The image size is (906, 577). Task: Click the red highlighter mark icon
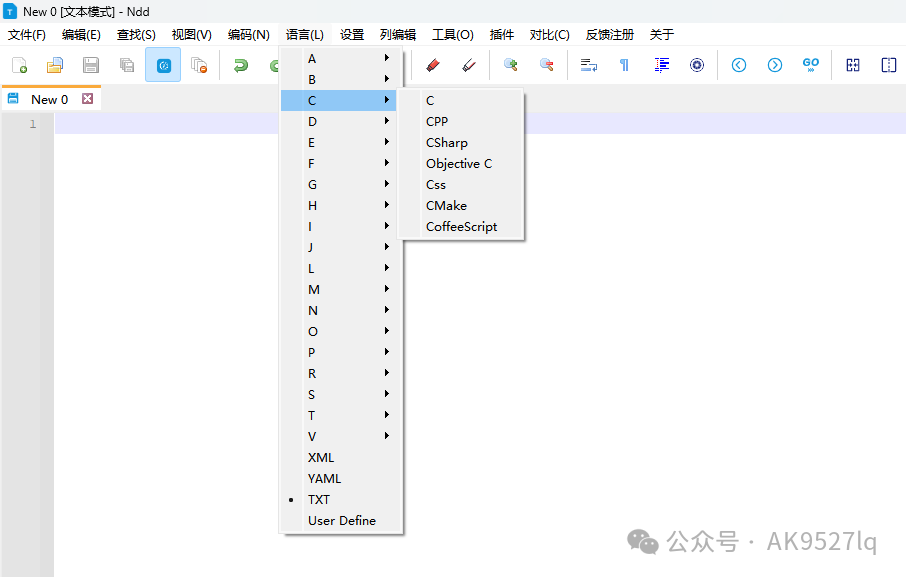(433, 65)
